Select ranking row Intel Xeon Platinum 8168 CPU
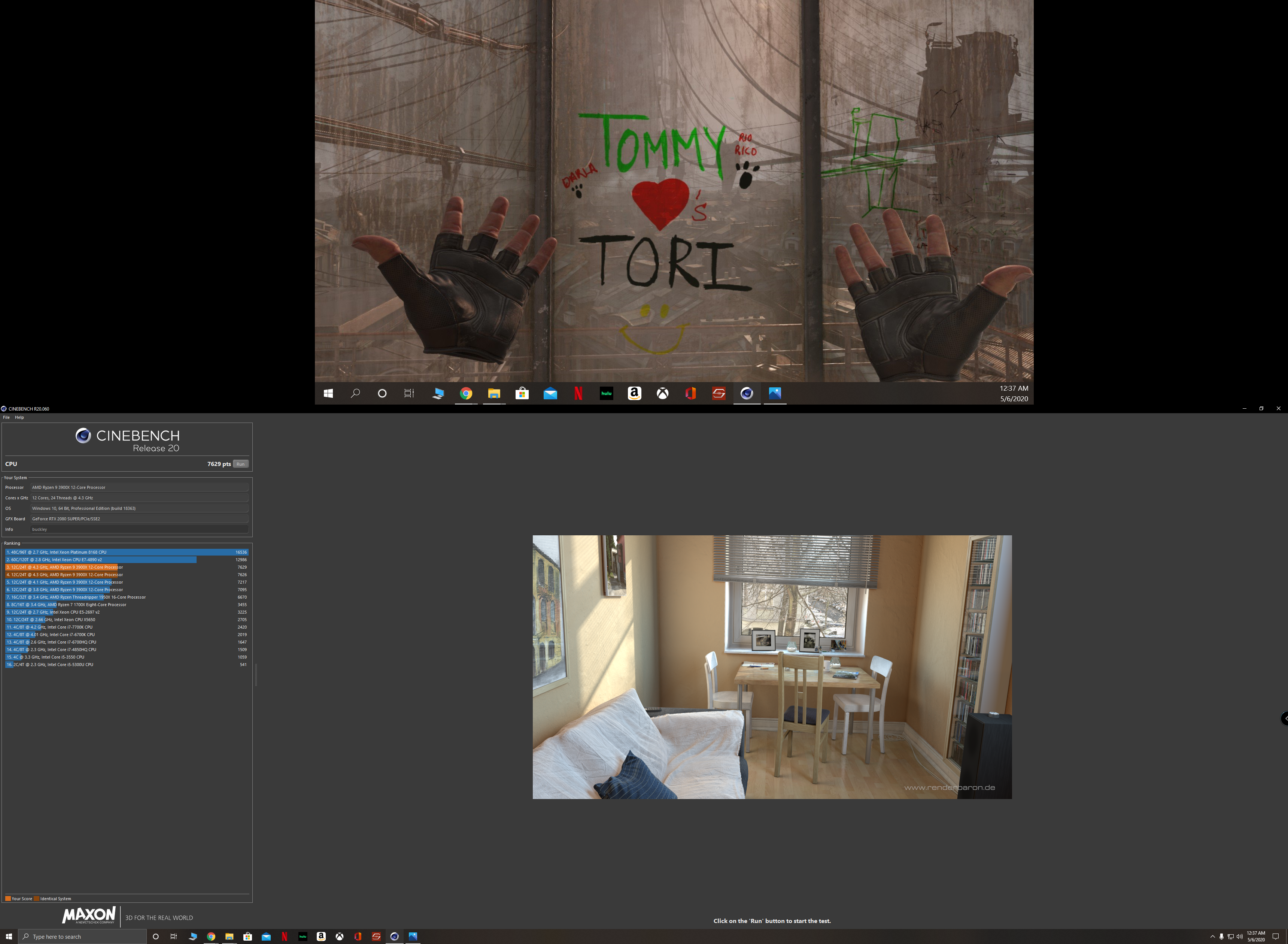Viewport: 1288px width, 944px height. coord(127,552)
